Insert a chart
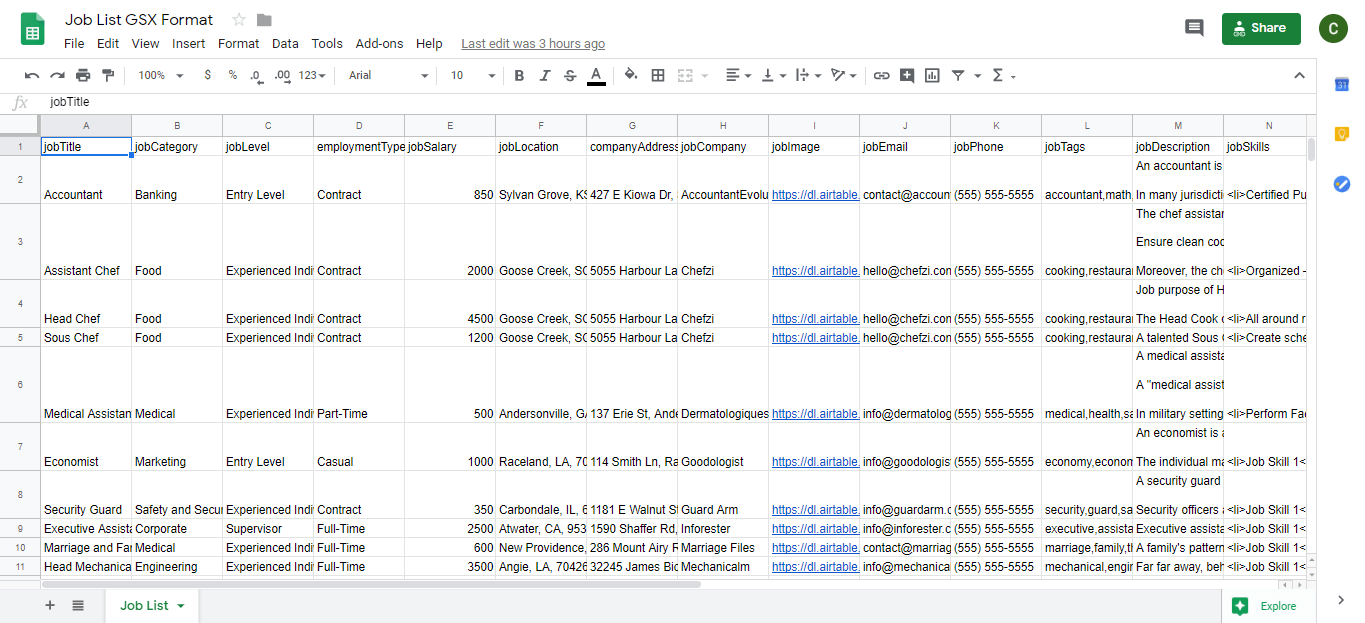 click(x=932, y=75)
